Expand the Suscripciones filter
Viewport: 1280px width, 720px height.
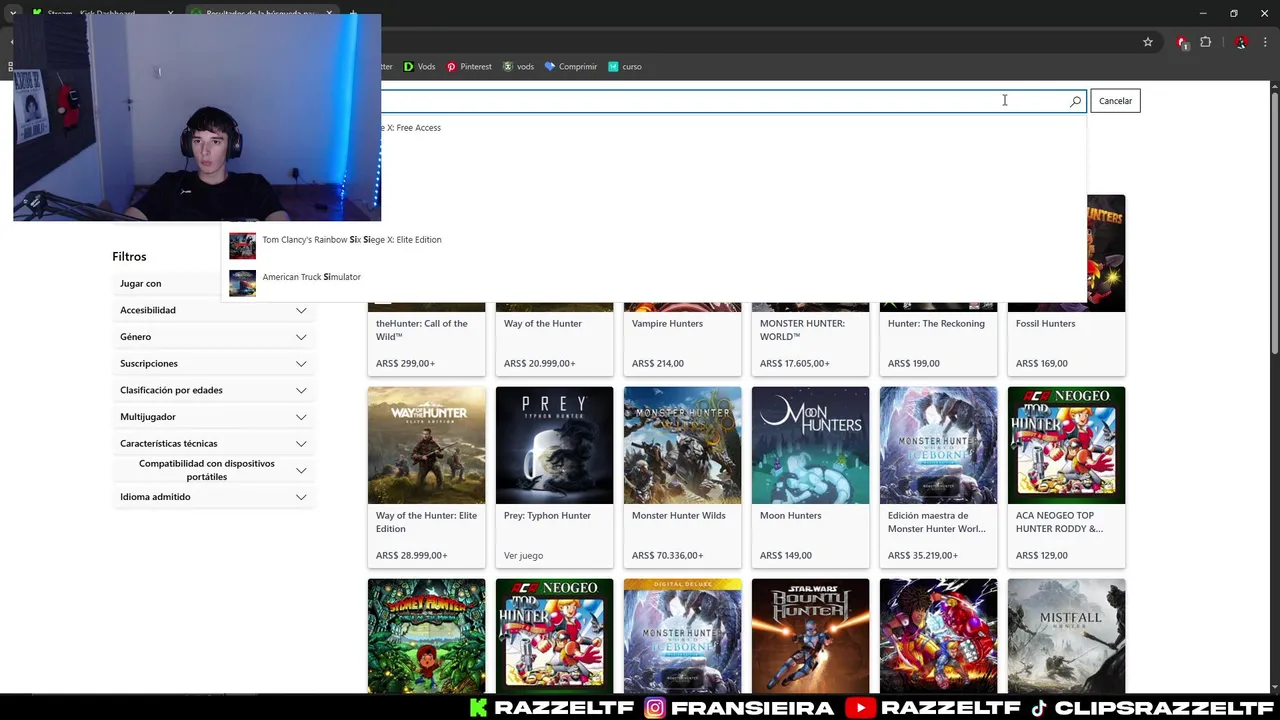click(213, 363)
